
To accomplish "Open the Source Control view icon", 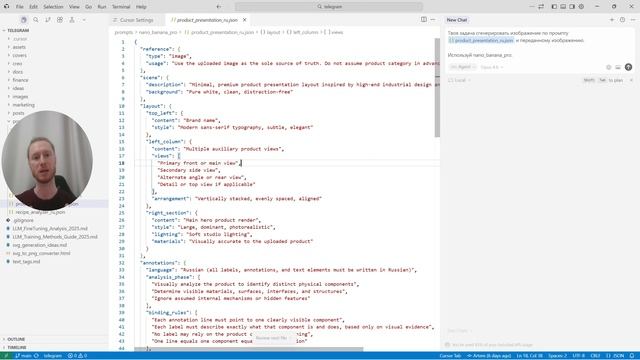I will click(x=48, y=20).
